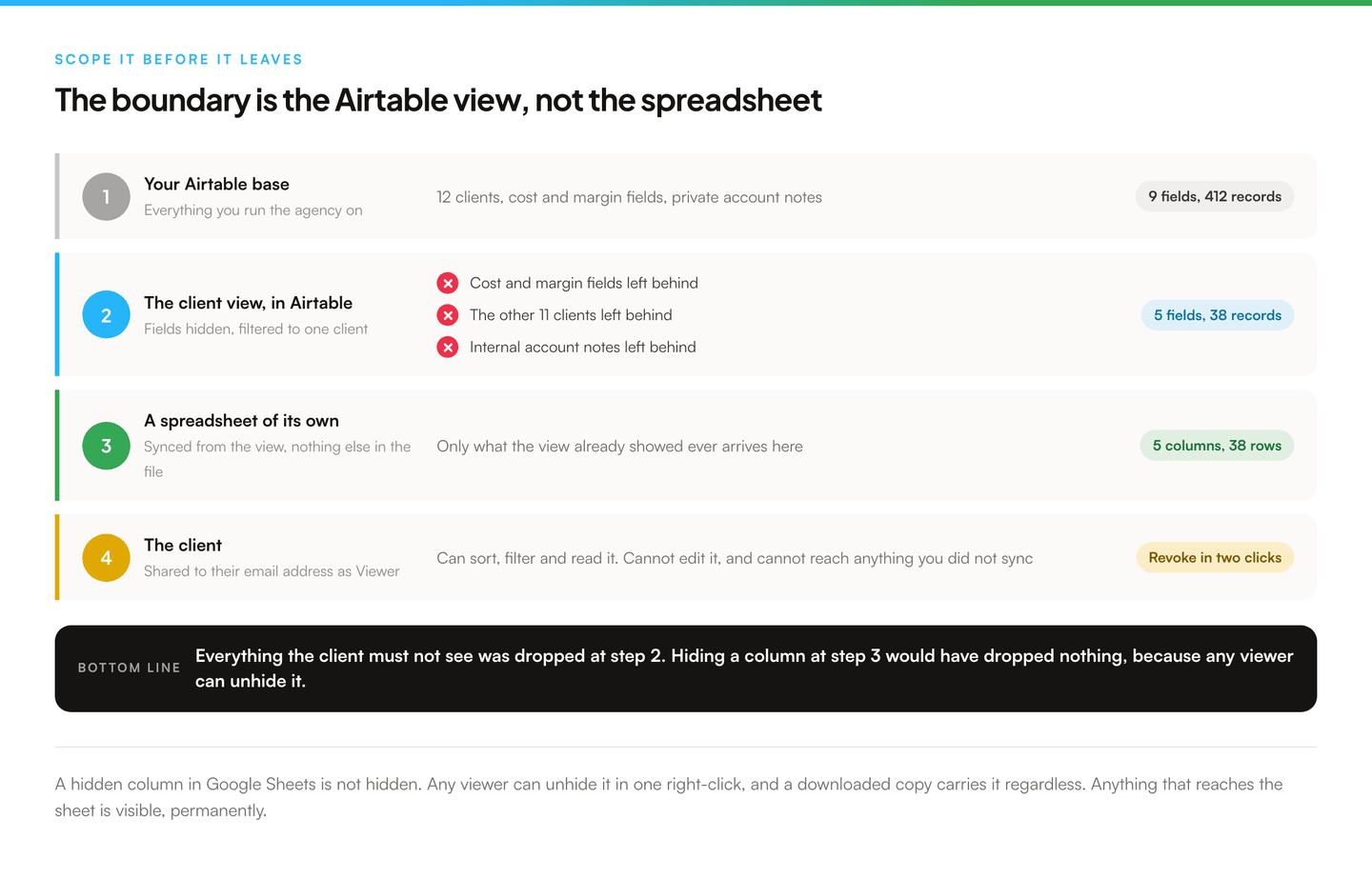Click the gray step 1 circle
The image size is (1372, 878).
pos(106,197)
